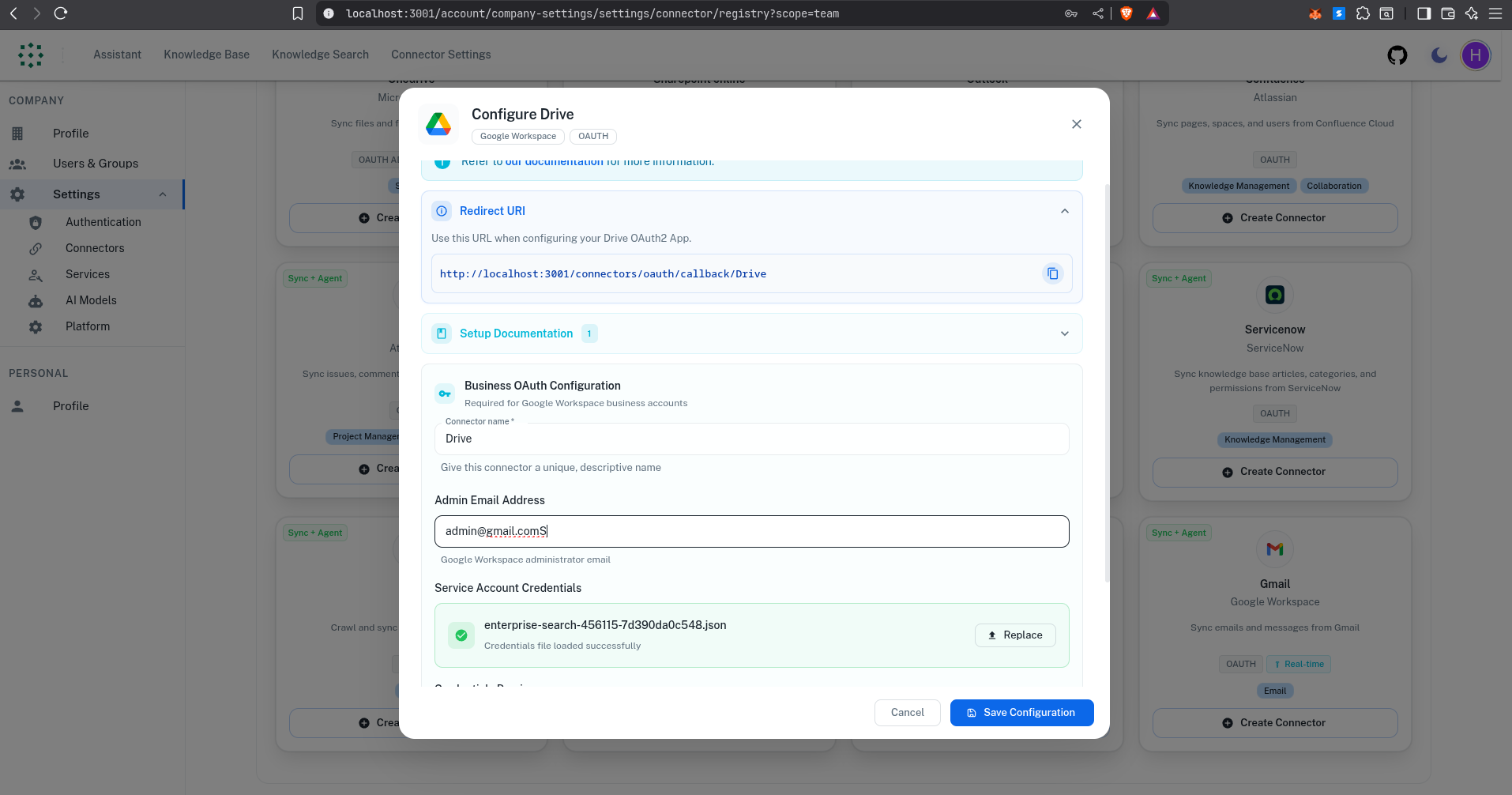Viewport: 1512px width, 795px height.
Task: Open the Knowledge Search page
Action: (x=320, y=55)
